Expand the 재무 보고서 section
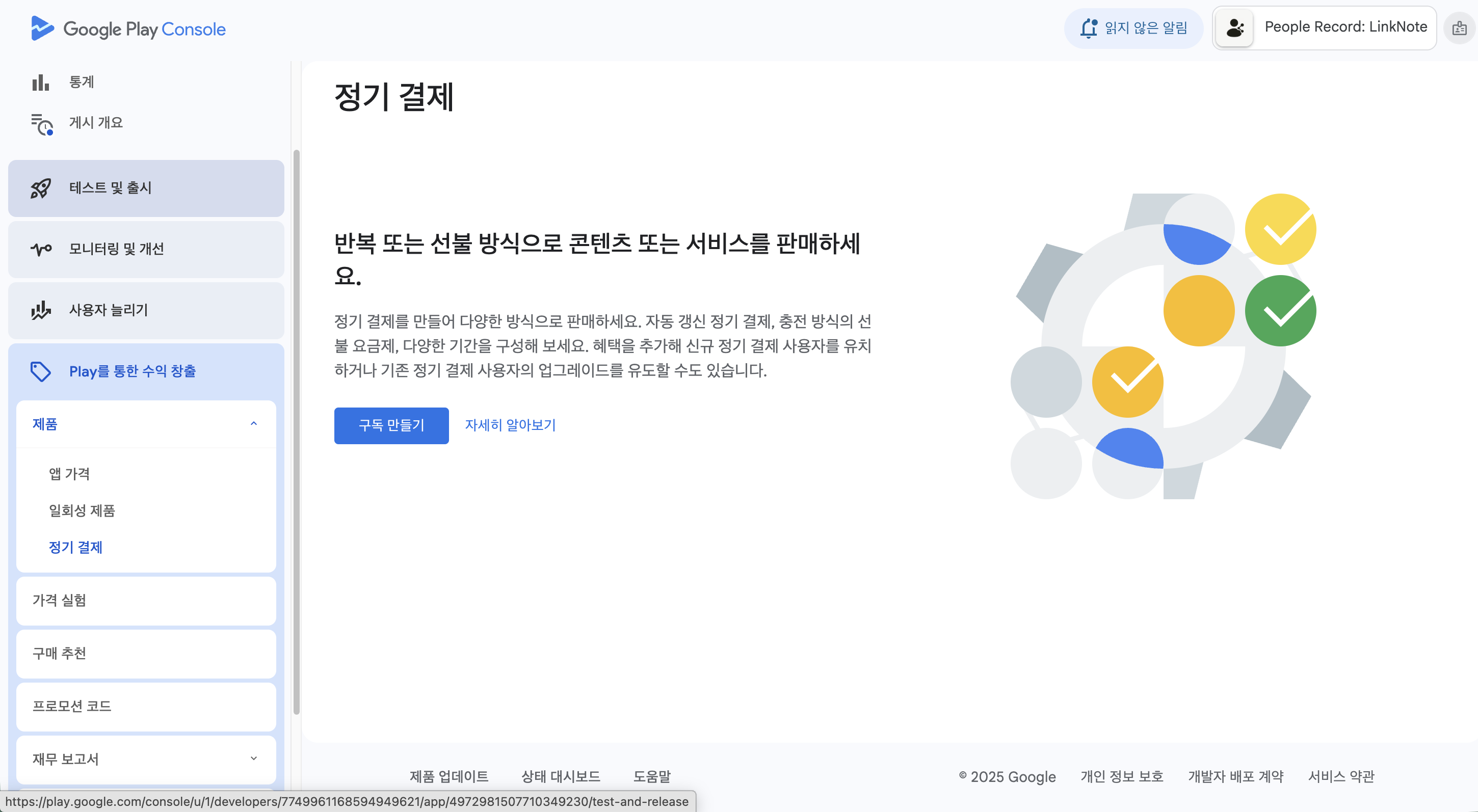 click(254, 759)
